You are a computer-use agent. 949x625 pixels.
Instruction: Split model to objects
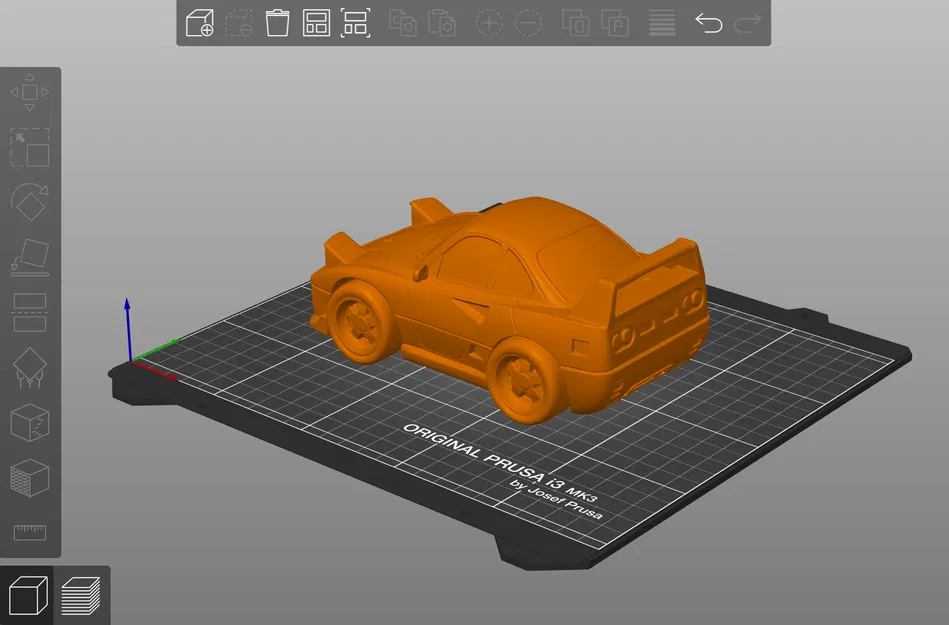coord(576,23)
